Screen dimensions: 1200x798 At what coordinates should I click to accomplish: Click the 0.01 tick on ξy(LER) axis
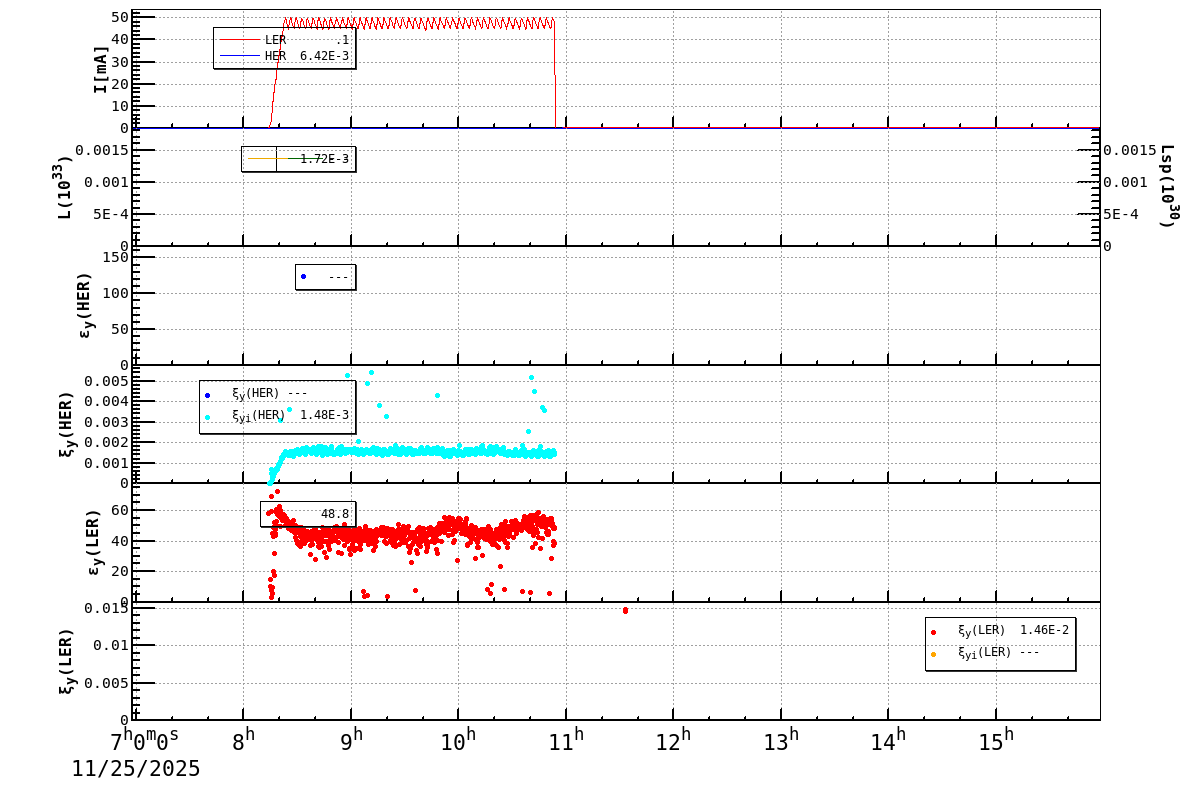(x=111, y=645)
